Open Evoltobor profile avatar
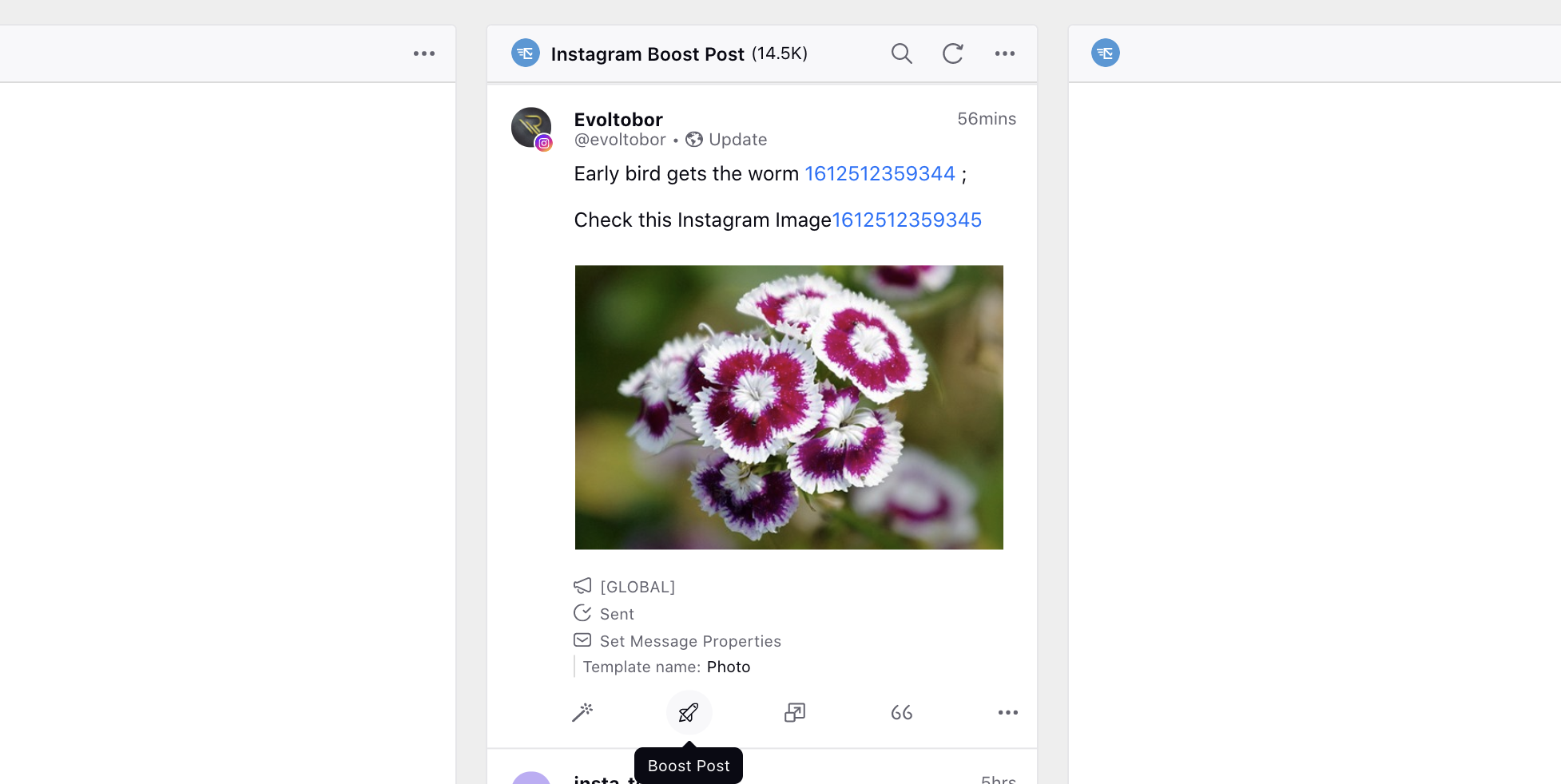The image size is (1561, 784). [530, 127]
